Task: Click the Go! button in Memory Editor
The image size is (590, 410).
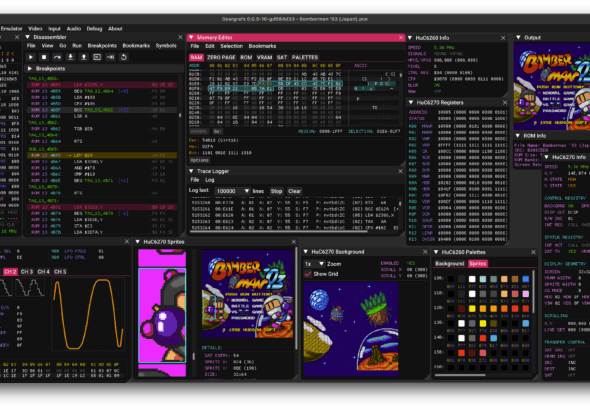Action: pos(217,131)
